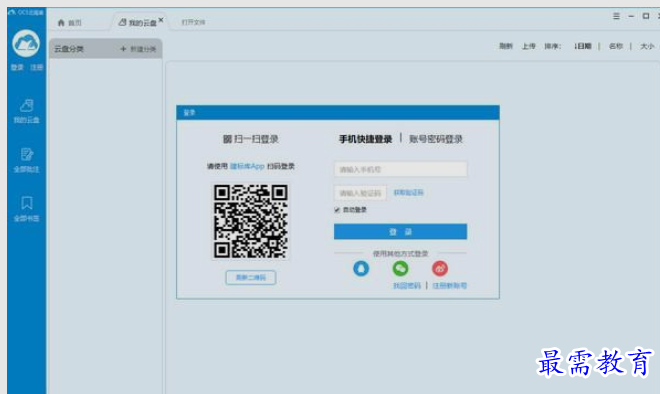660x394 pixels.
Task: Click 注册 under the sidebar avatar
Action: pos(37,67)
